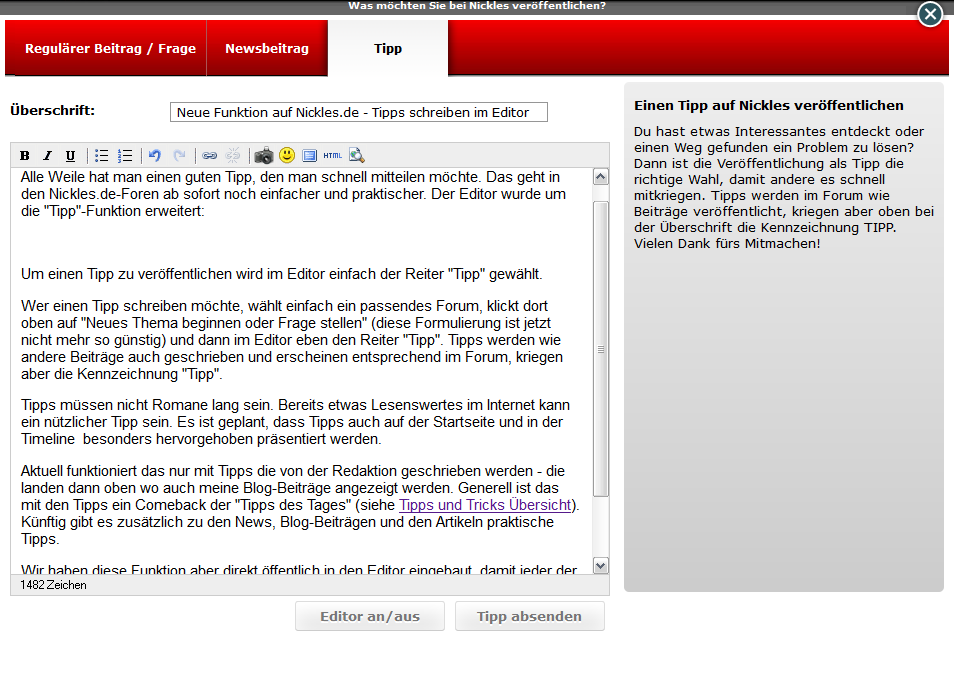Click paragraph starting 'Wer einen Tipp schreiben'
The image size is (954, 685).
292,340
